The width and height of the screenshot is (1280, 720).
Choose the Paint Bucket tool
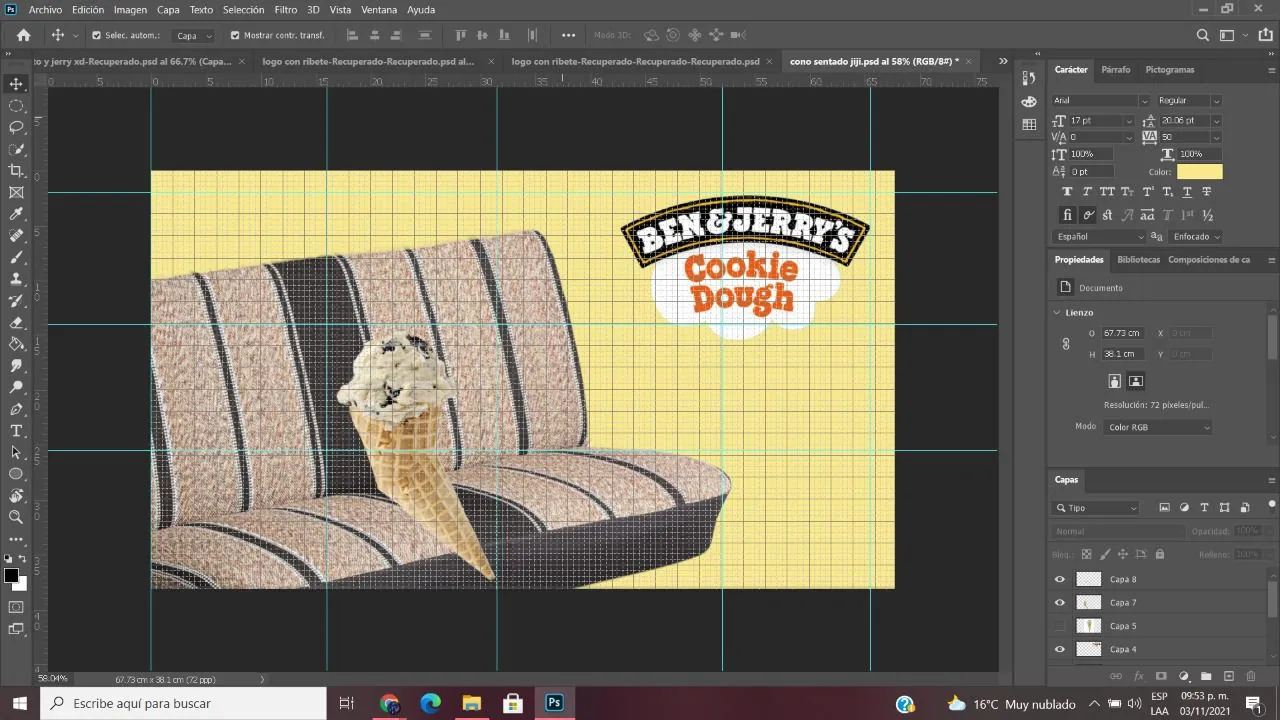click(16, 344)
